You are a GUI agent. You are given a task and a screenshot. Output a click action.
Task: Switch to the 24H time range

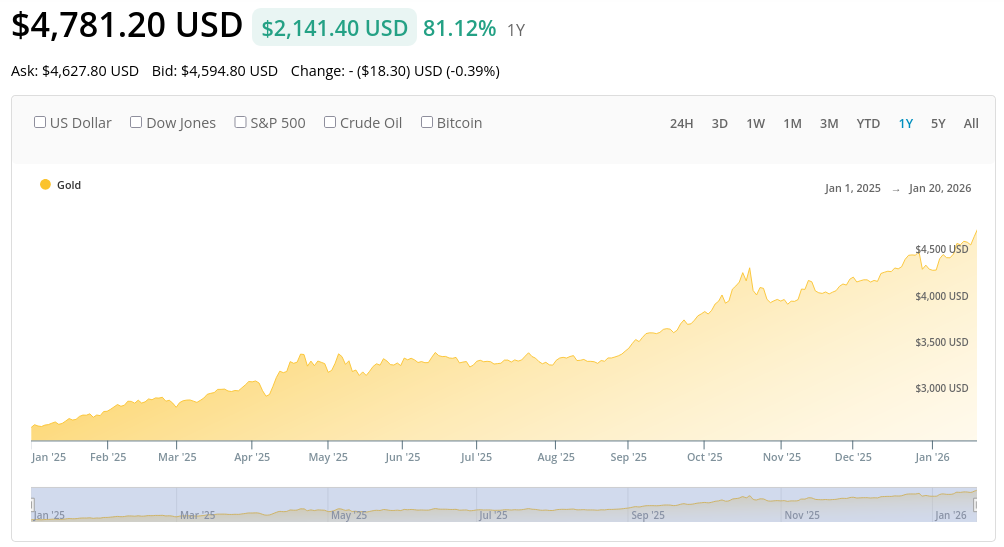681,123
